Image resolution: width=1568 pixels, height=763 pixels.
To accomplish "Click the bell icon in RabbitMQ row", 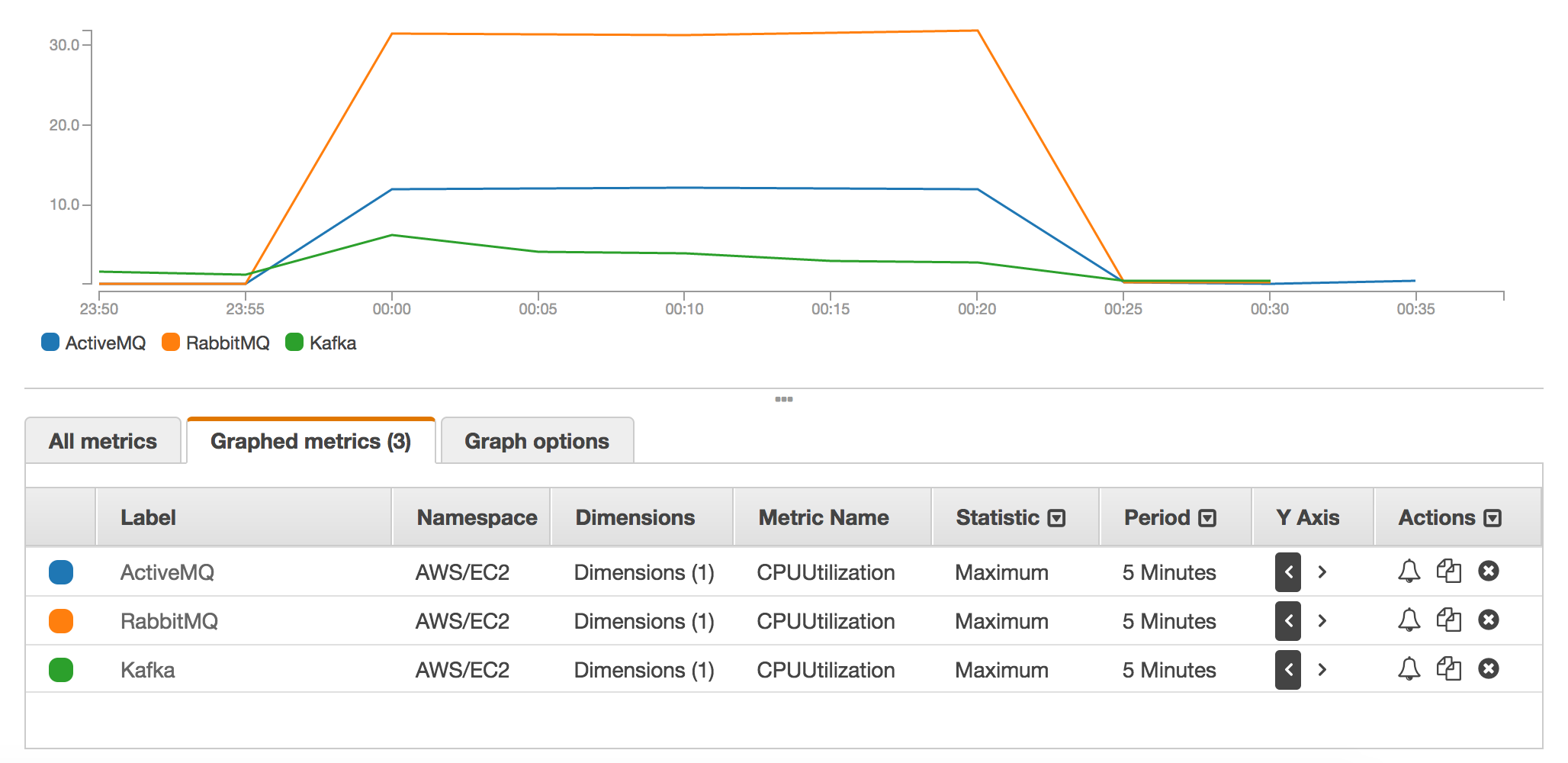I will click(x=1409, y=620).
